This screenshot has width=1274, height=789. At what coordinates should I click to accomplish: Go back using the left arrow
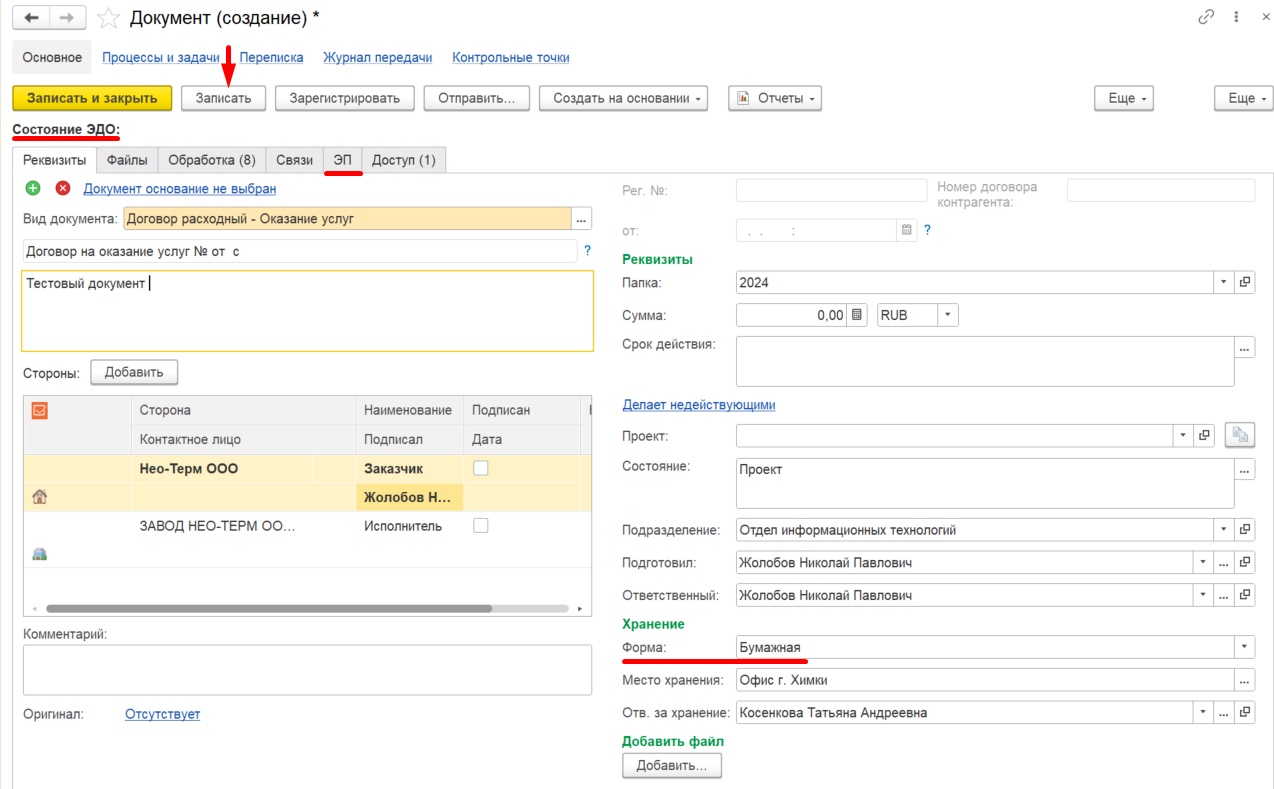31,18
